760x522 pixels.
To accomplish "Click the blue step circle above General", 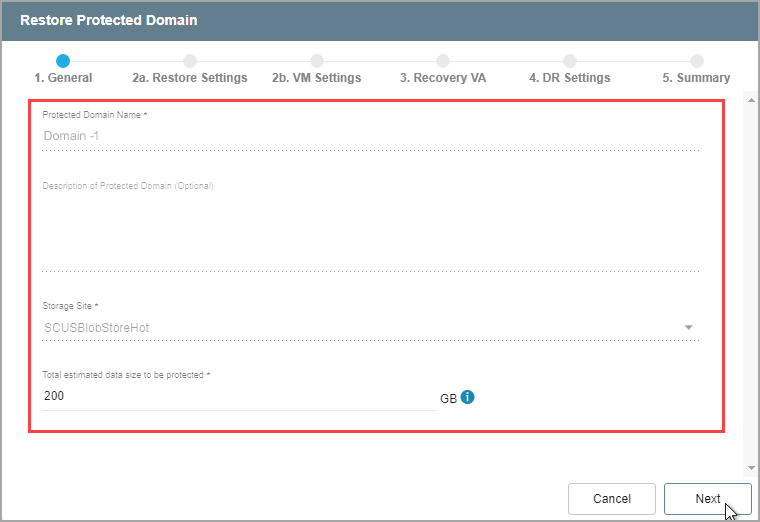I will pyautogui.click(x=63, y=61).
